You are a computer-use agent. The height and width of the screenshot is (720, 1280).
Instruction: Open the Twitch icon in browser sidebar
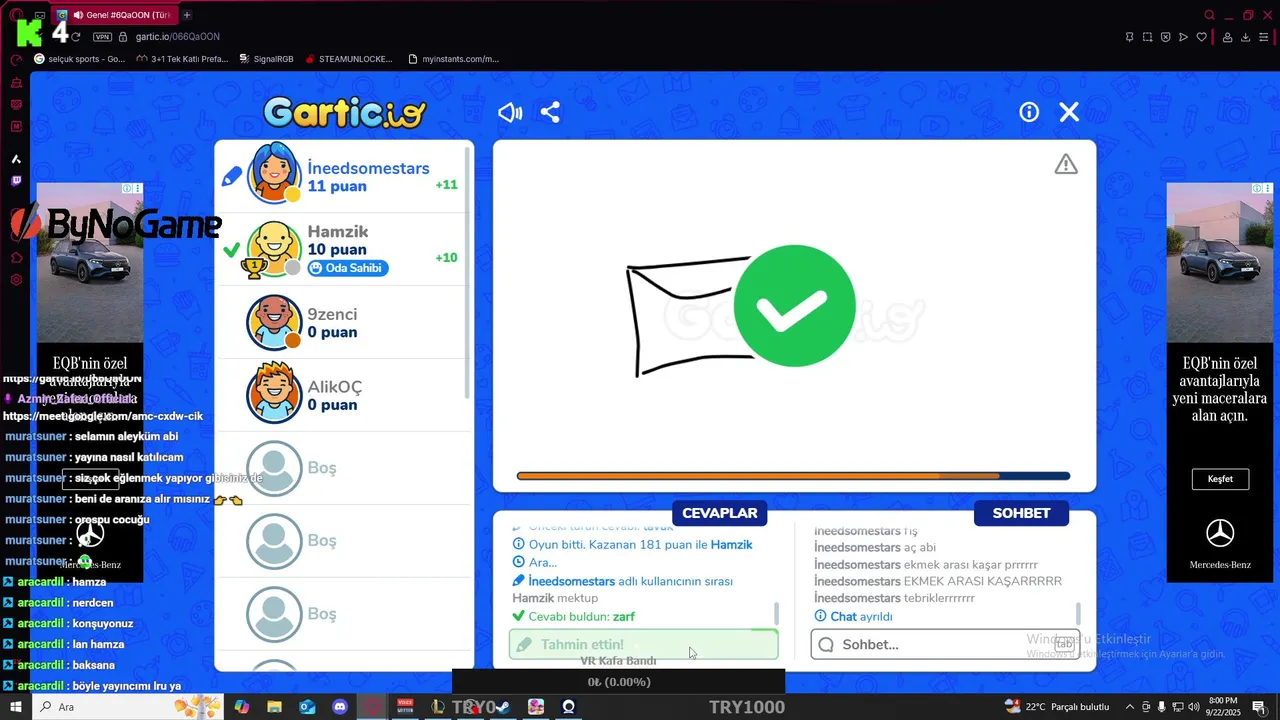point(16,181)
